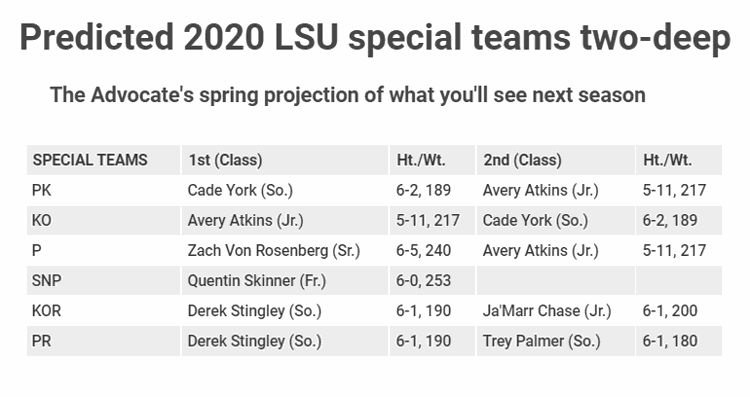The image size is (750, 397).
Task: Click Derek Stingley (So.) in KOR row
Action: 254,311
